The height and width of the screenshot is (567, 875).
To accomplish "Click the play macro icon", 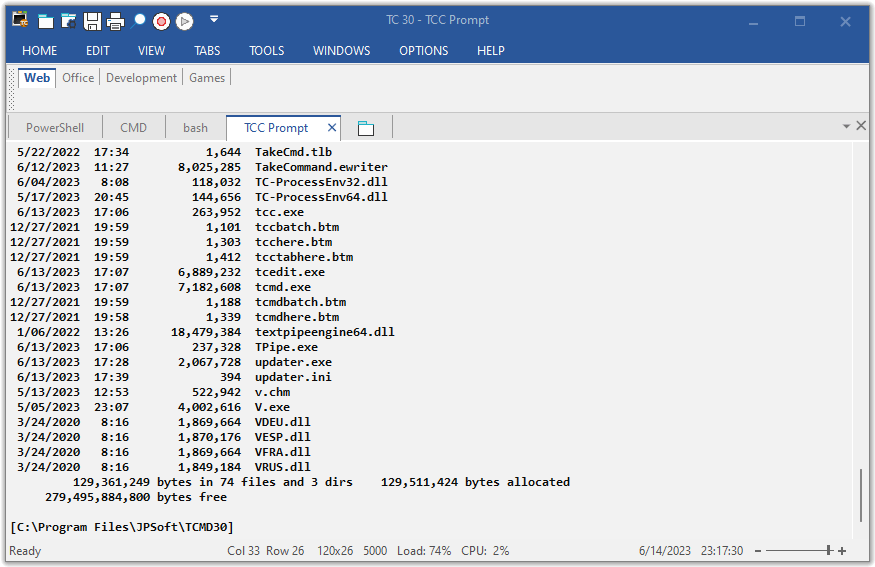I will [185, 21].
